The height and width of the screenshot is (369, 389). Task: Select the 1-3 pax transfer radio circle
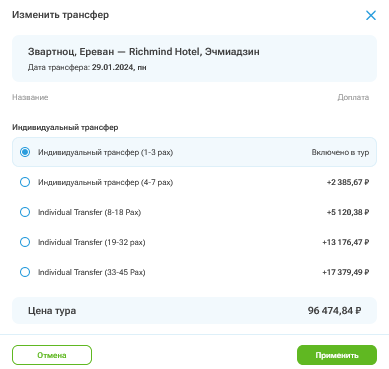pyautogui.click(x=25, y=152)
